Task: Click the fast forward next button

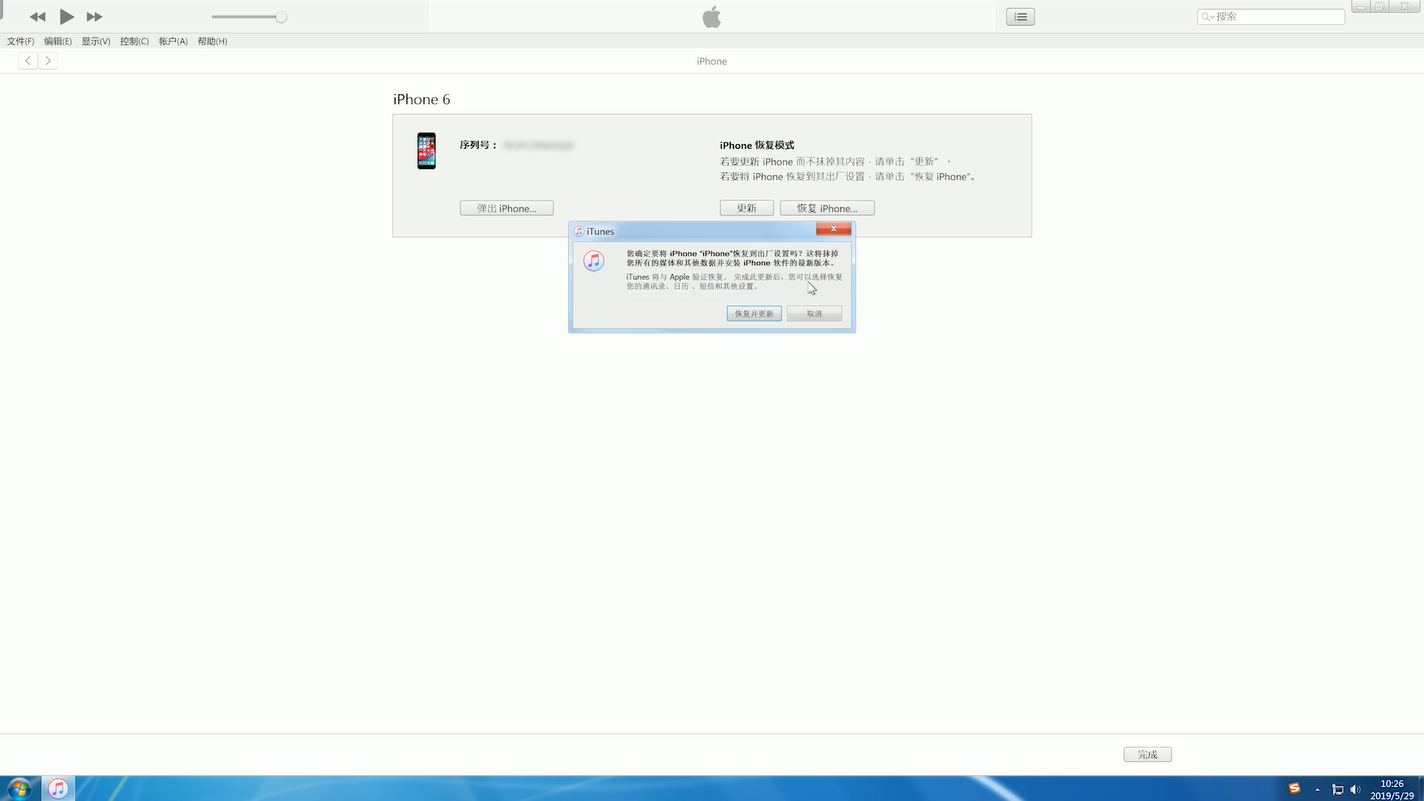Action: point(95,17)
